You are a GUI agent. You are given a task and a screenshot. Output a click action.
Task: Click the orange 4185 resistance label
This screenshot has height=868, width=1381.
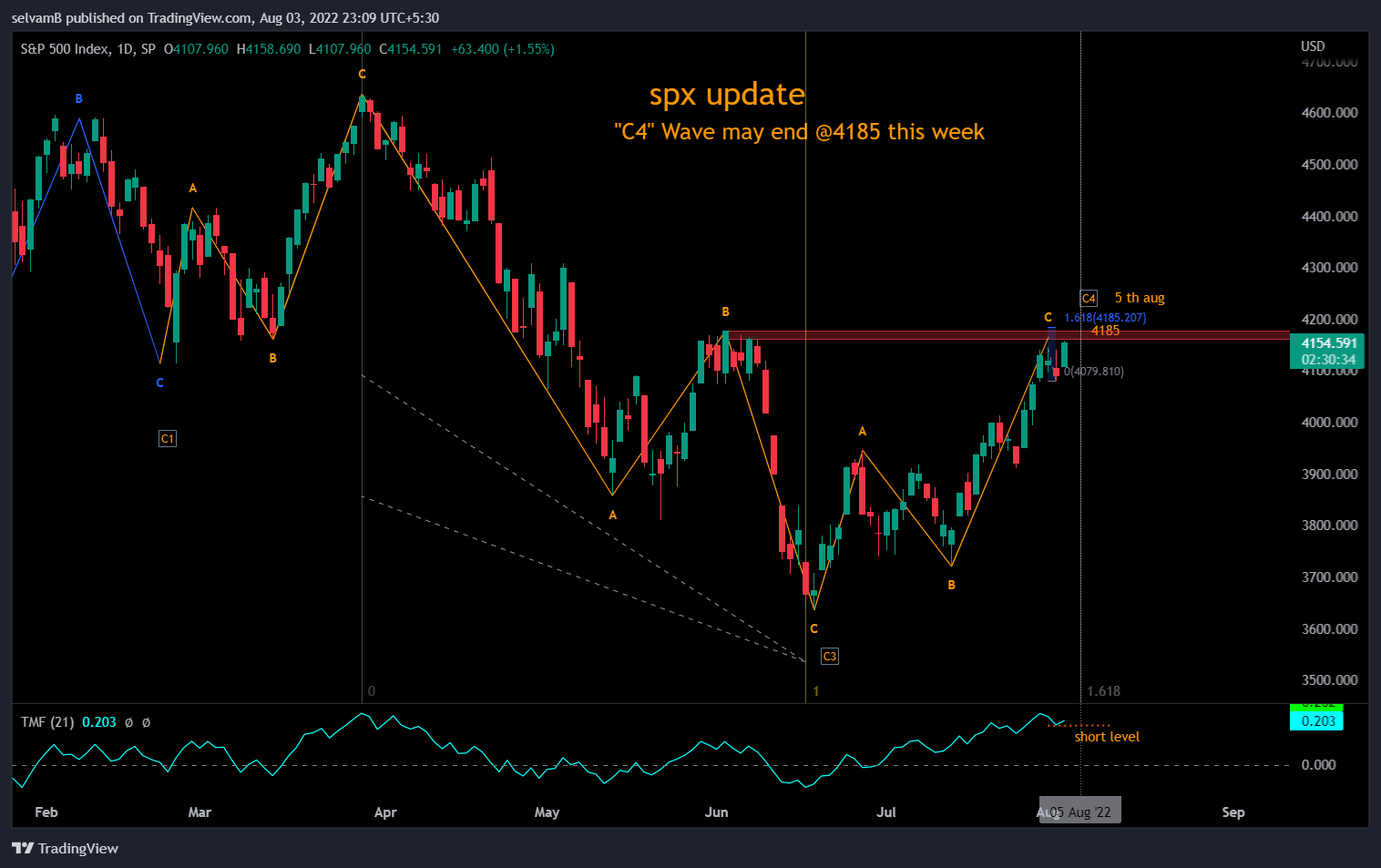tap(1105, 331)
